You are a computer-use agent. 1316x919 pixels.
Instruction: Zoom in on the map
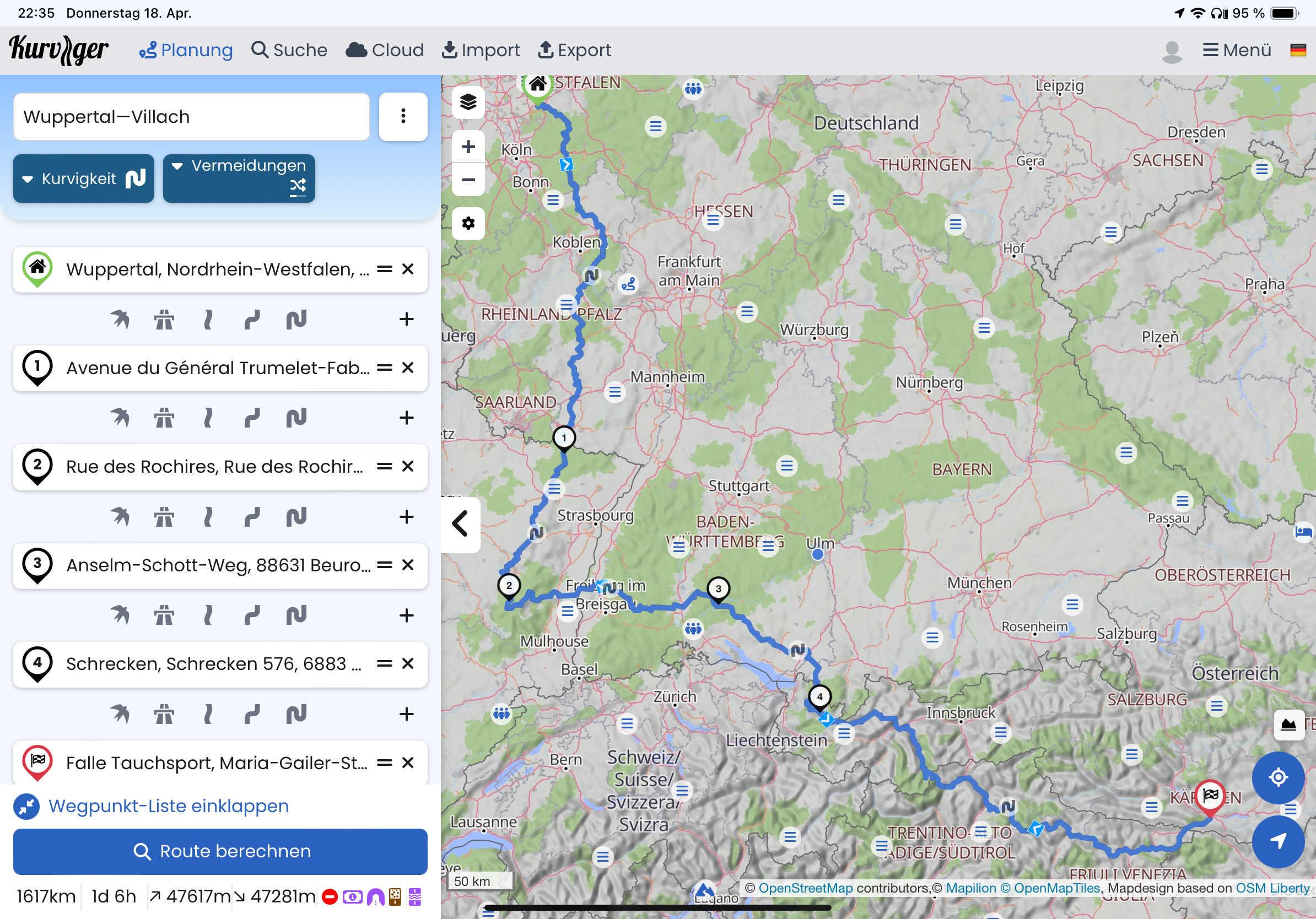tap(468, 147)
